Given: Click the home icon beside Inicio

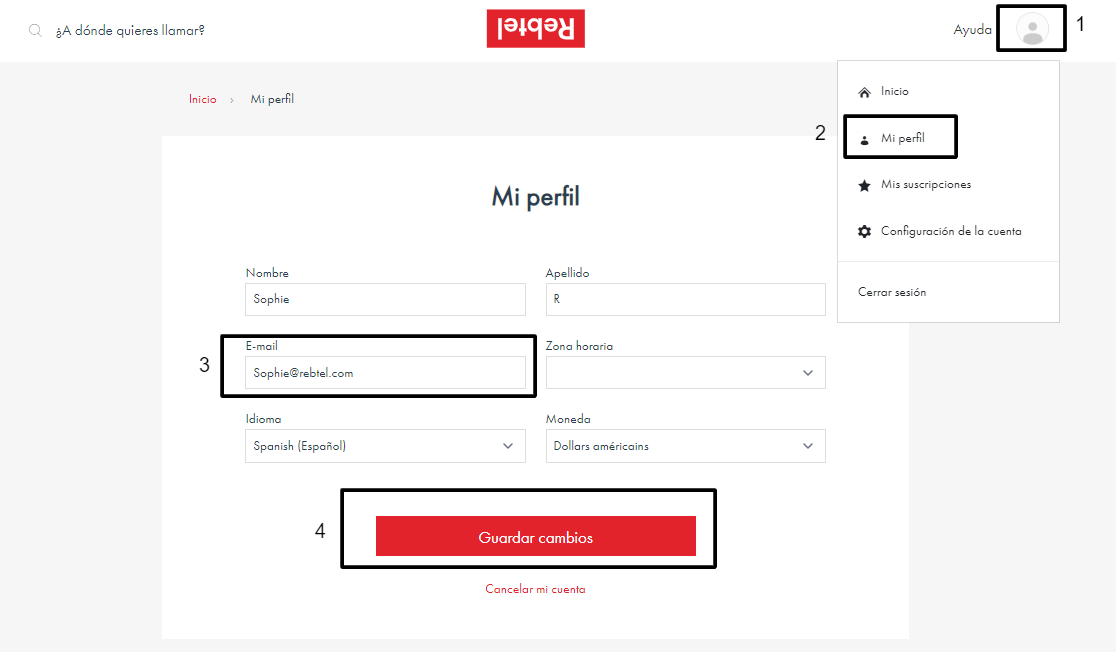Looking at the screenshot, I should point(865,92).
